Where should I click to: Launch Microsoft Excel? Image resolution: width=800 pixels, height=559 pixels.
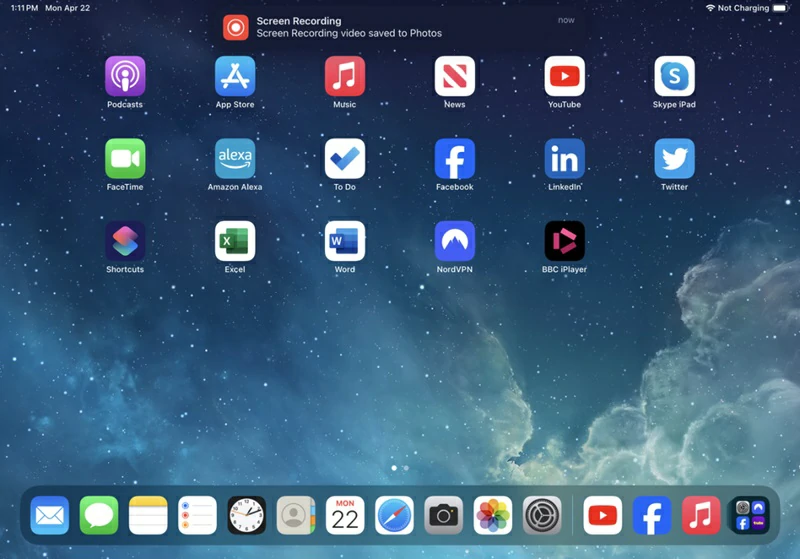(x=235, y=241)
